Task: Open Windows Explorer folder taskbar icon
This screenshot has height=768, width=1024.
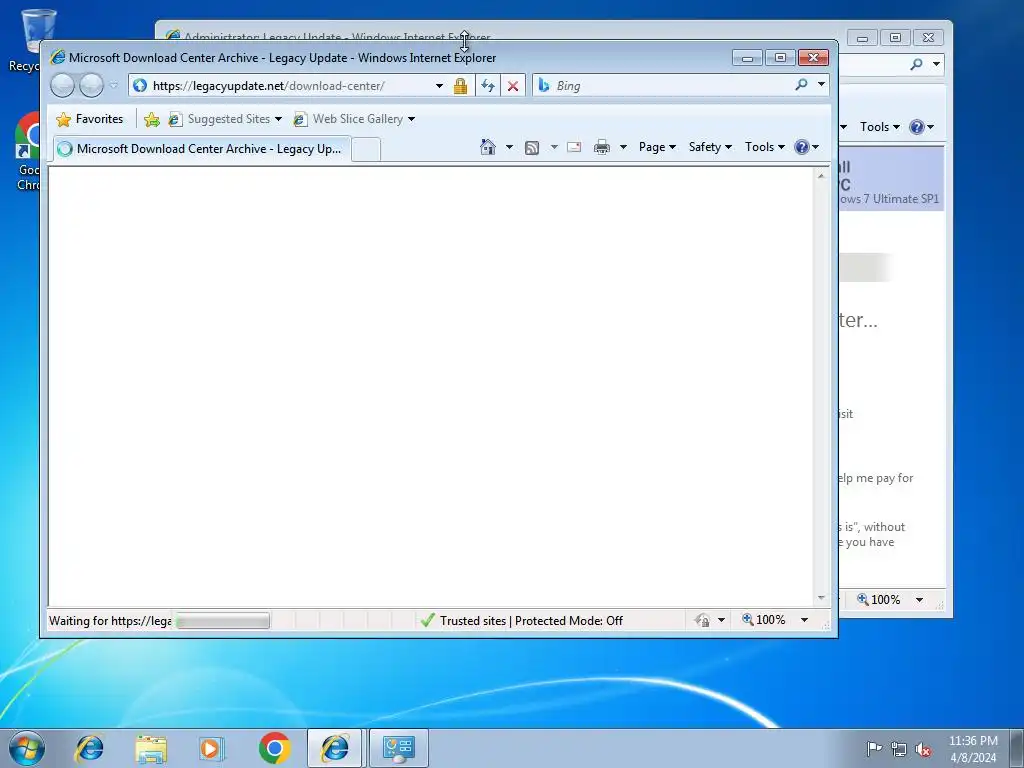Action: (151, 748)
